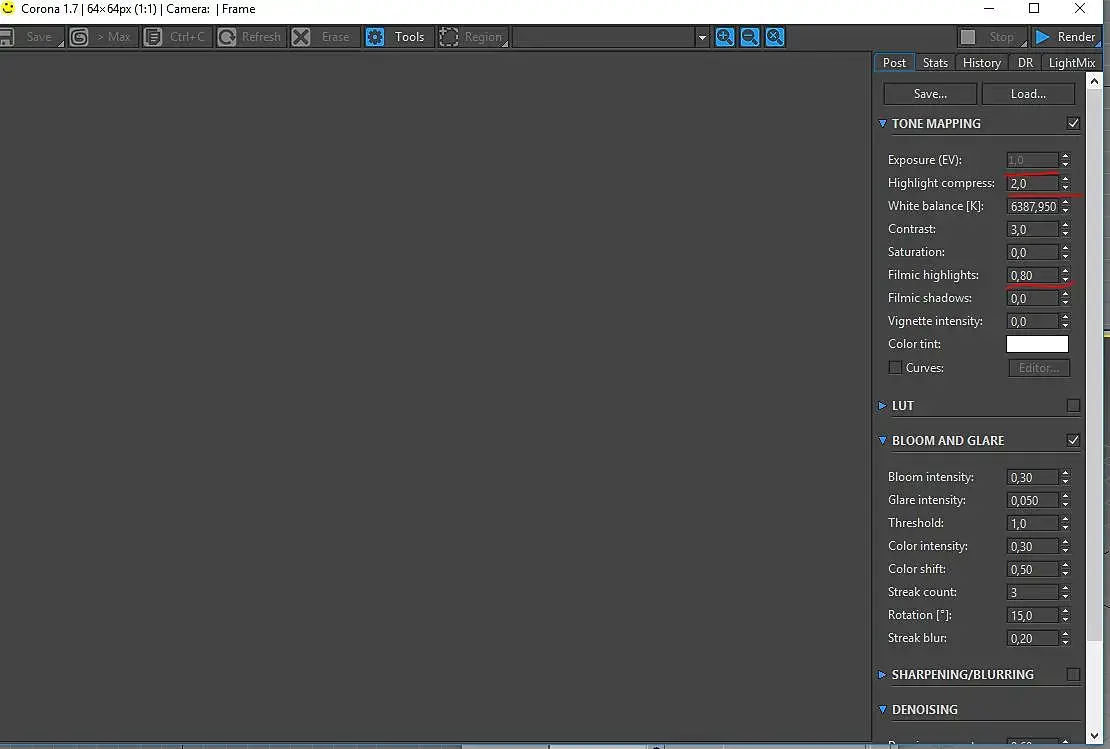Decrease Streak count with spinner down arrow
1110x749 pixels.
click(1065, 596)
